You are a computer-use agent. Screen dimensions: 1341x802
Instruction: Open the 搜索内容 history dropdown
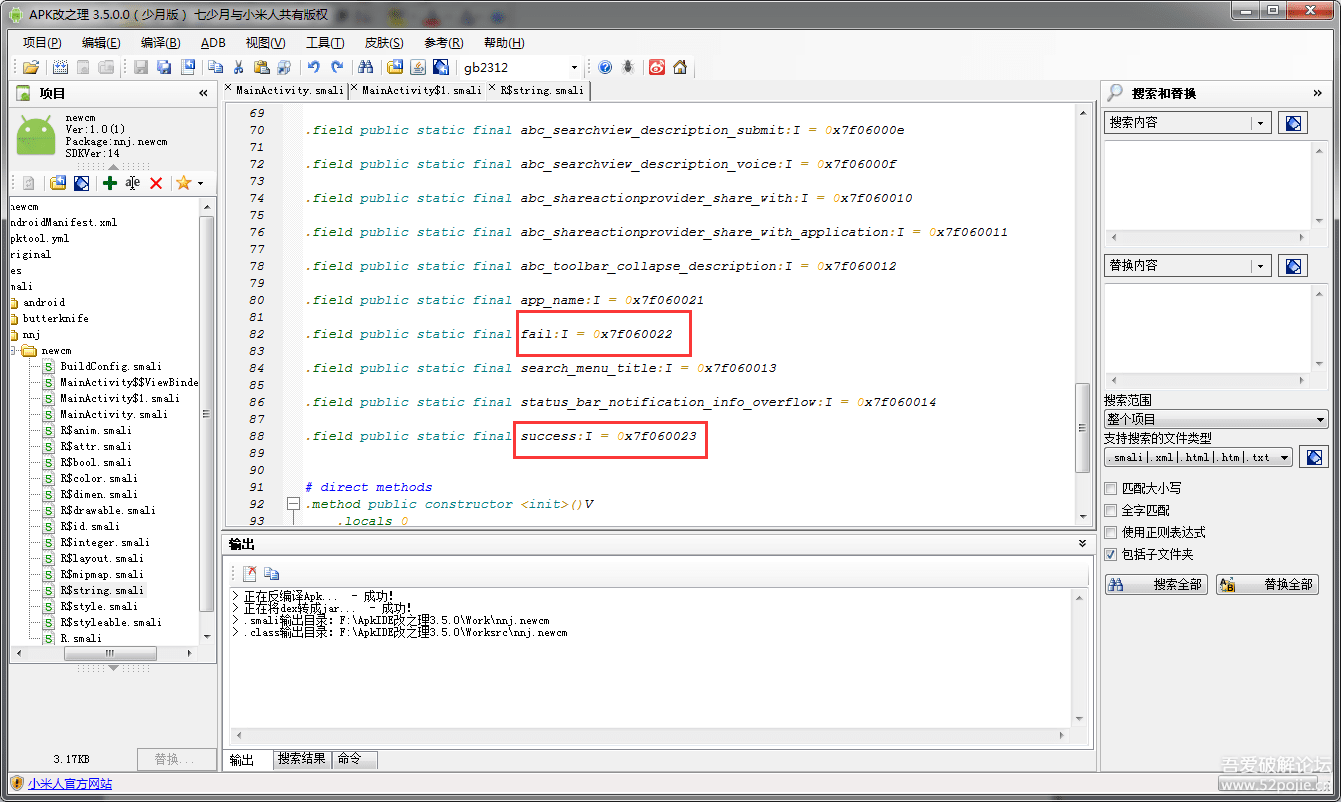click(x=1261, y=123)
